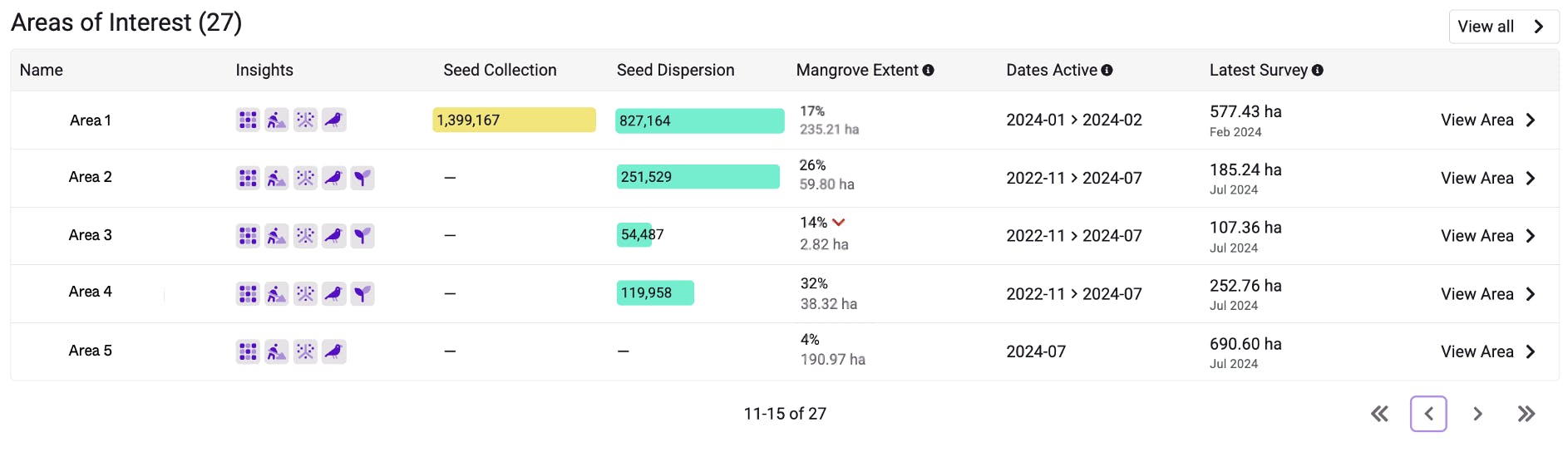This screenshot has width=1568, height=452.
Task: Click the Area 3 name cell
Action: pos(90,235)
